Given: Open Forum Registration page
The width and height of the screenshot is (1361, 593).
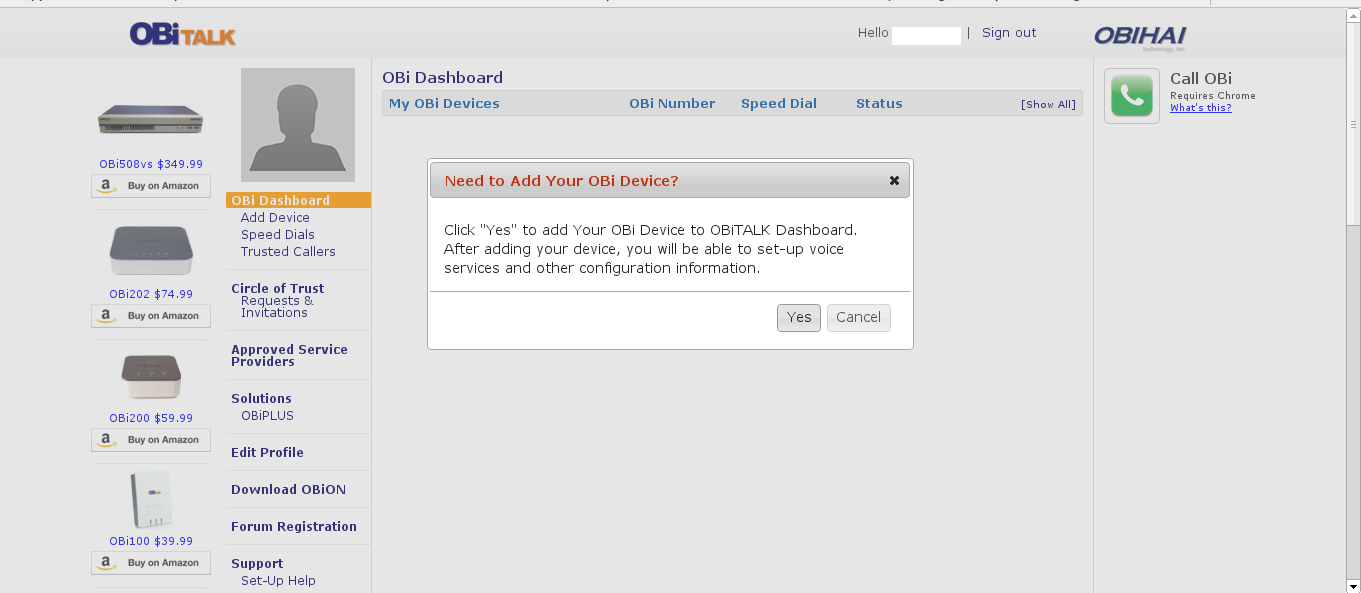Looking at the screenshot, I should pos(293,527).
